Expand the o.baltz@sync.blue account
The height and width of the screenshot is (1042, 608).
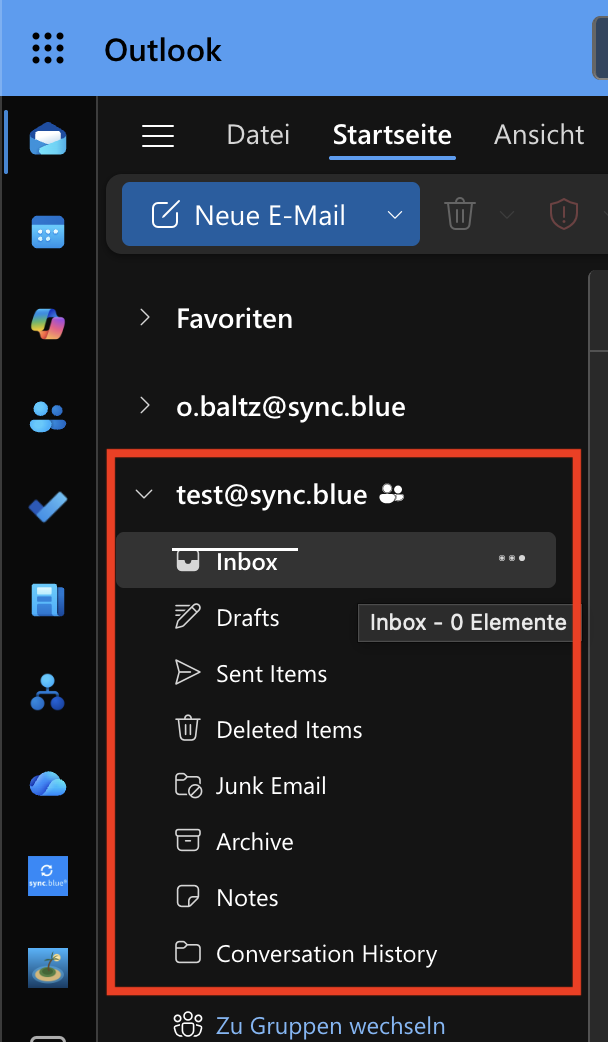145,405
